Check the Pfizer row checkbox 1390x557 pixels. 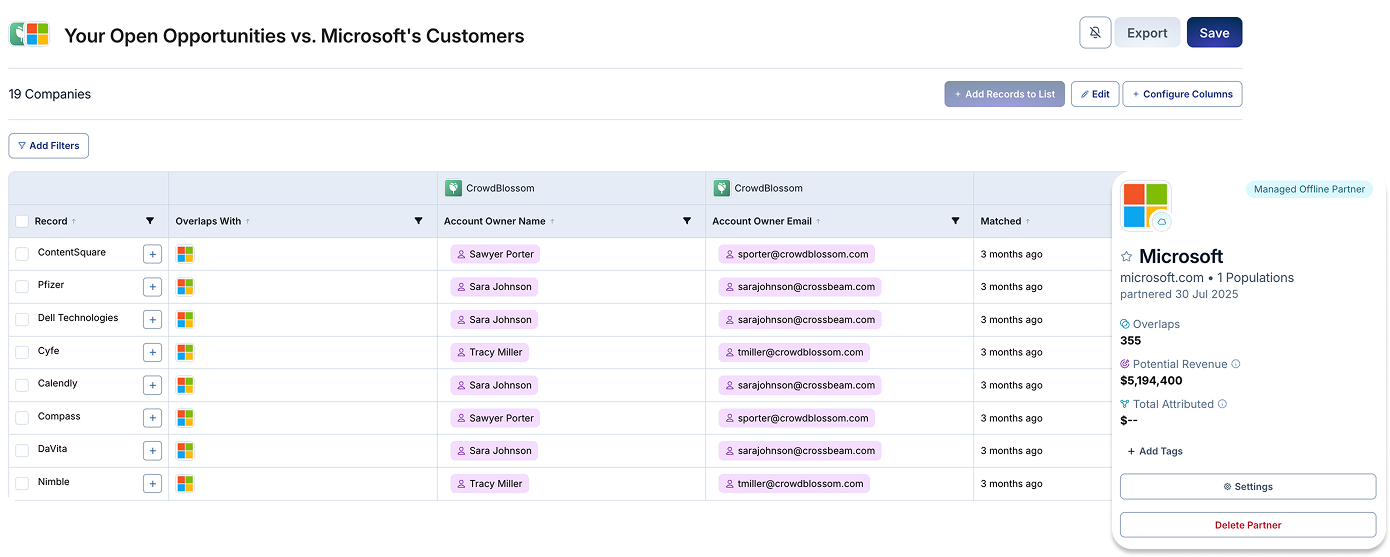click(22, 287)
